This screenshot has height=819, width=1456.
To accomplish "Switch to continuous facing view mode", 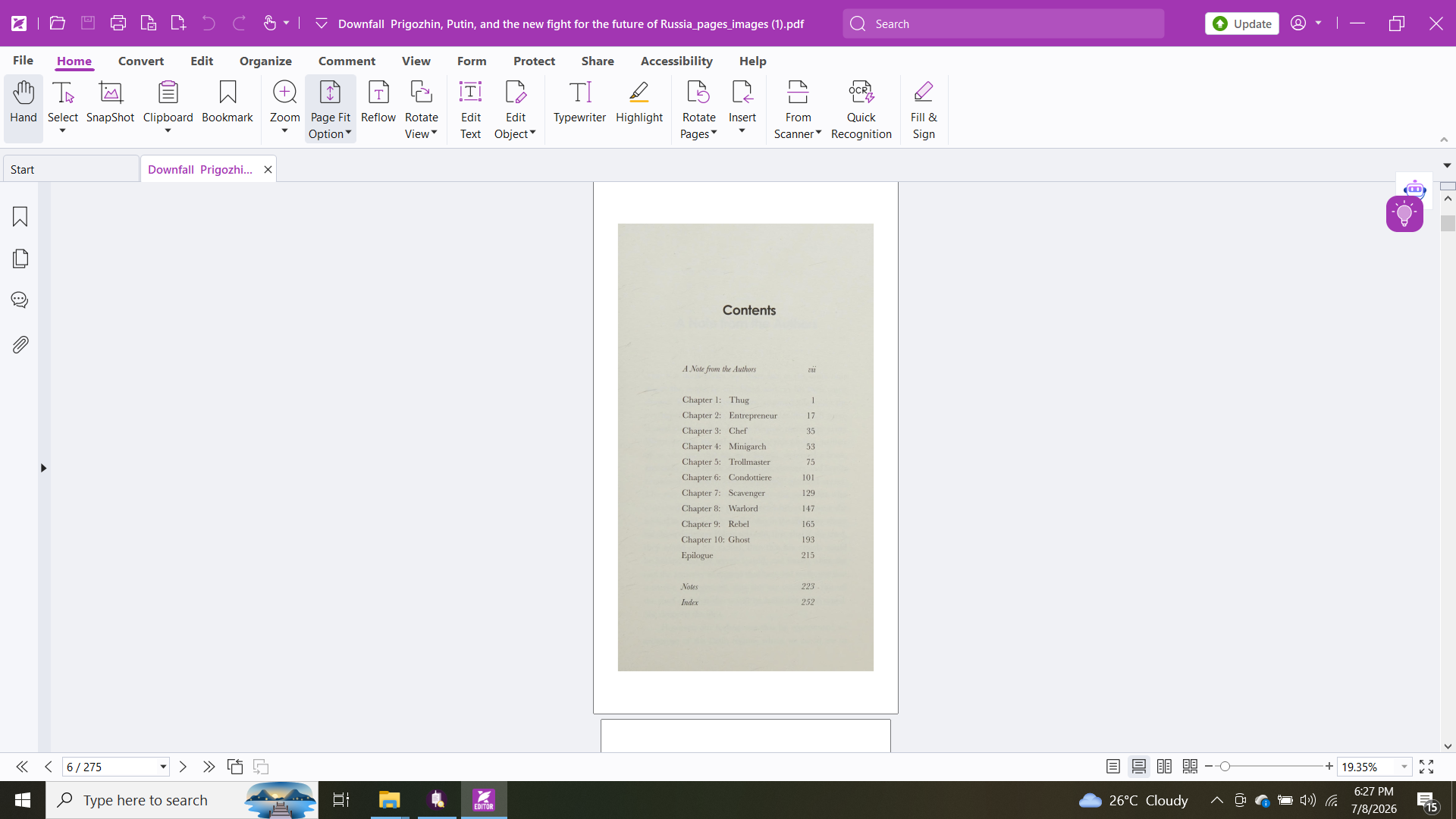I will coord(1191,767).
